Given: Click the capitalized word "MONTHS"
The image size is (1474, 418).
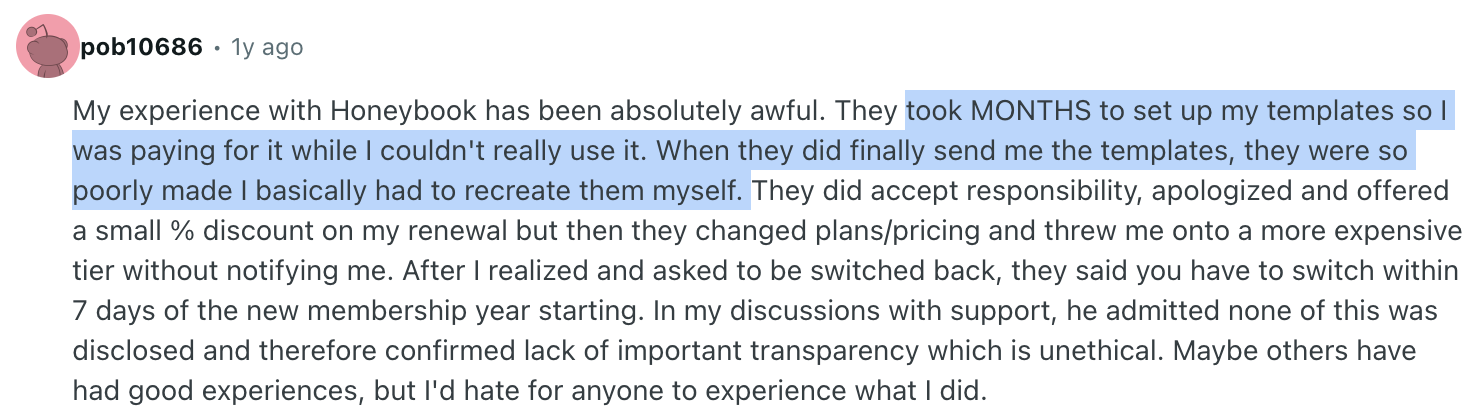Looking at the screenshot, I should [x=1024, y=110].
